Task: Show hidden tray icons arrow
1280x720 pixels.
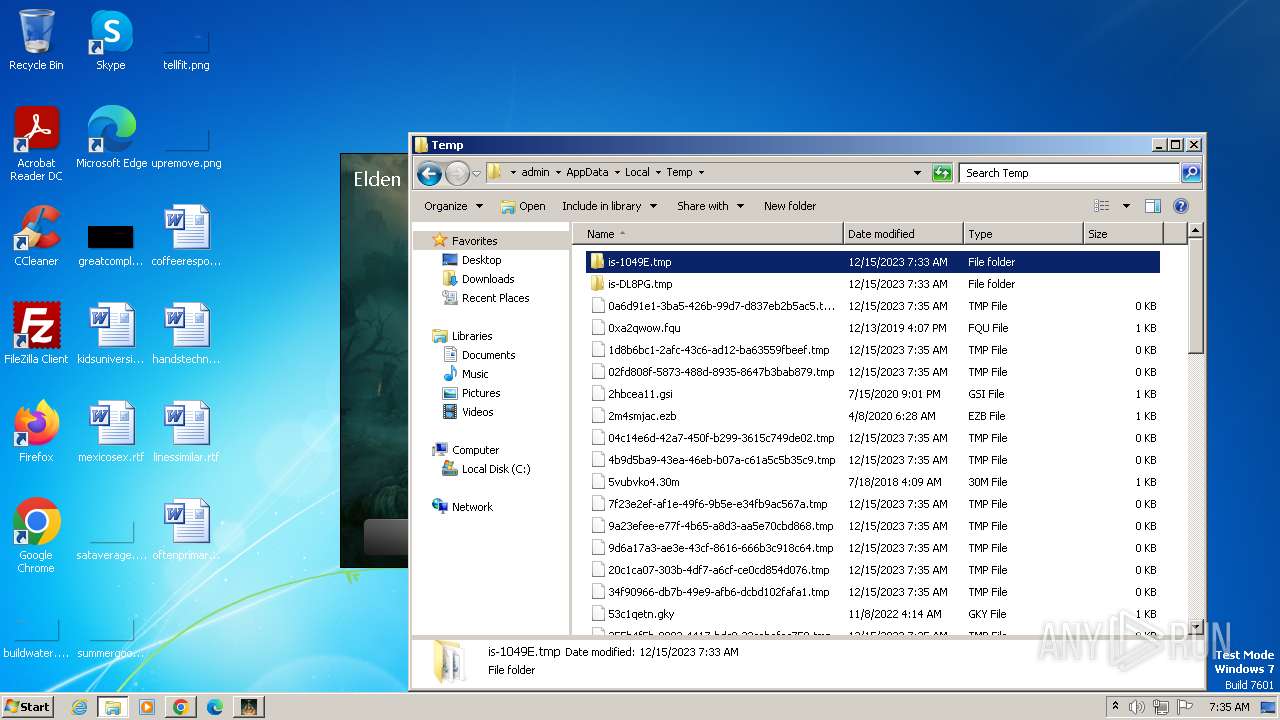Action: tap(1115, 707)
